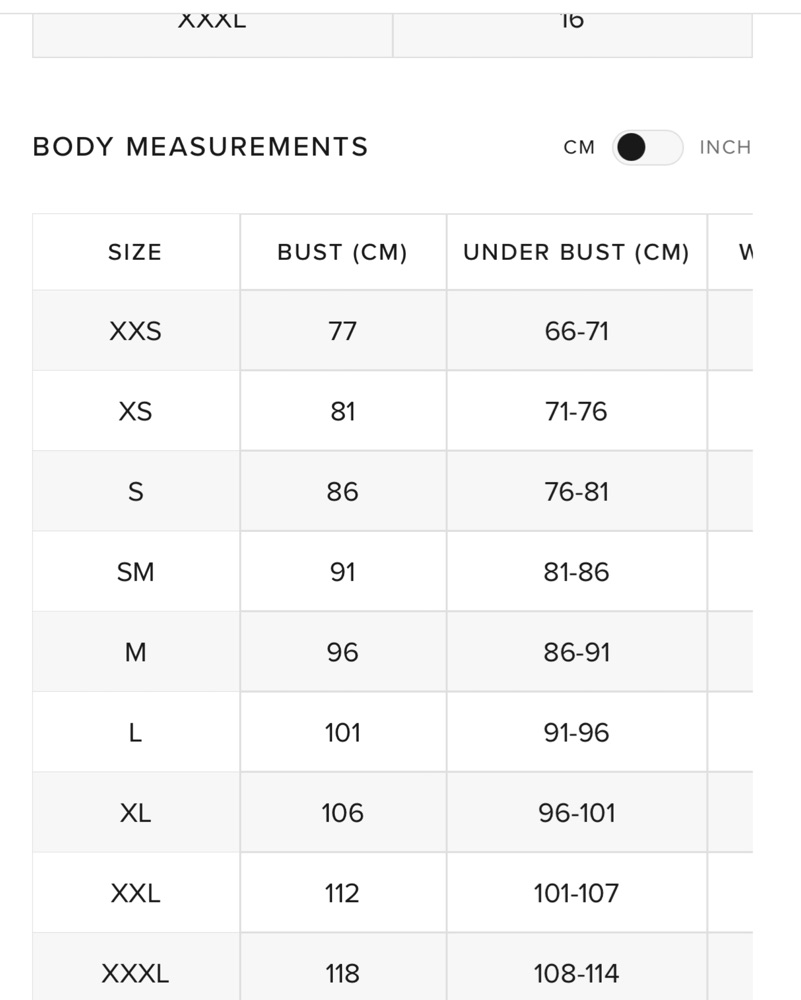Select the CM unit label

[579, 147]
